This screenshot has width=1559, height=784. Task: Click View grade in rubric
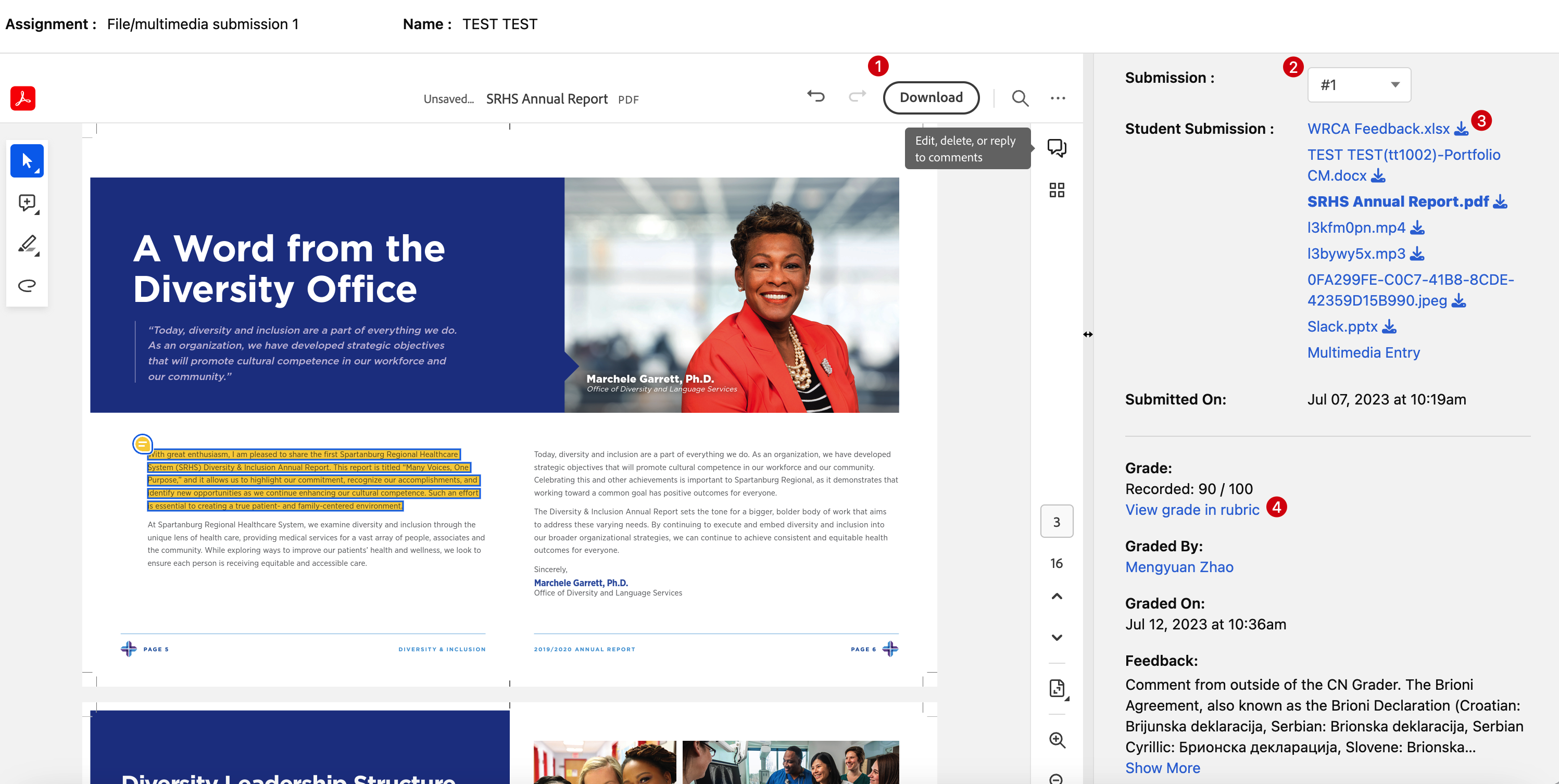click(1192, 510)
